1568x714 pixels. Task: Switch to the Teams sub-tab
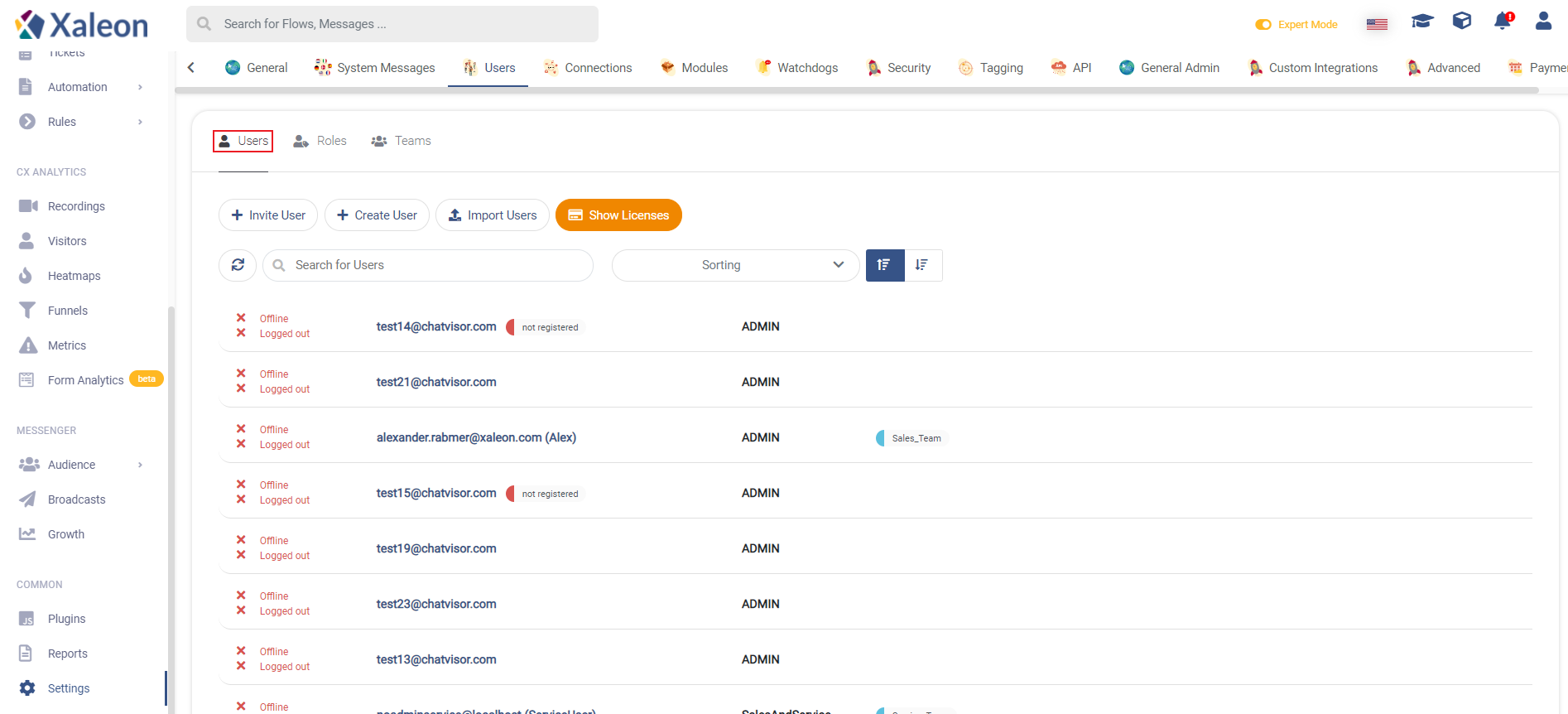tap(402, 141)
